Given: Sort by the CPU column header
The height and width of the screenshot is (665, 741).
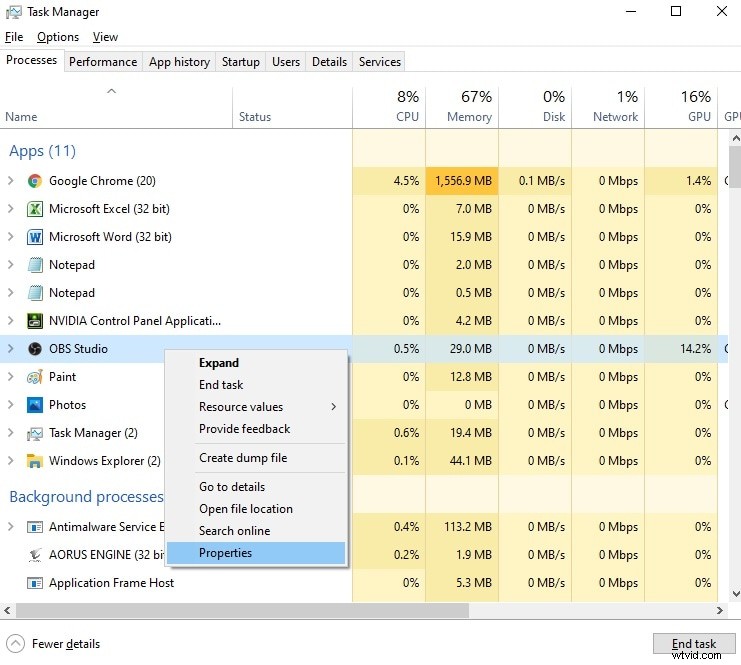Looking at the screenshot, I should (389, 107).
